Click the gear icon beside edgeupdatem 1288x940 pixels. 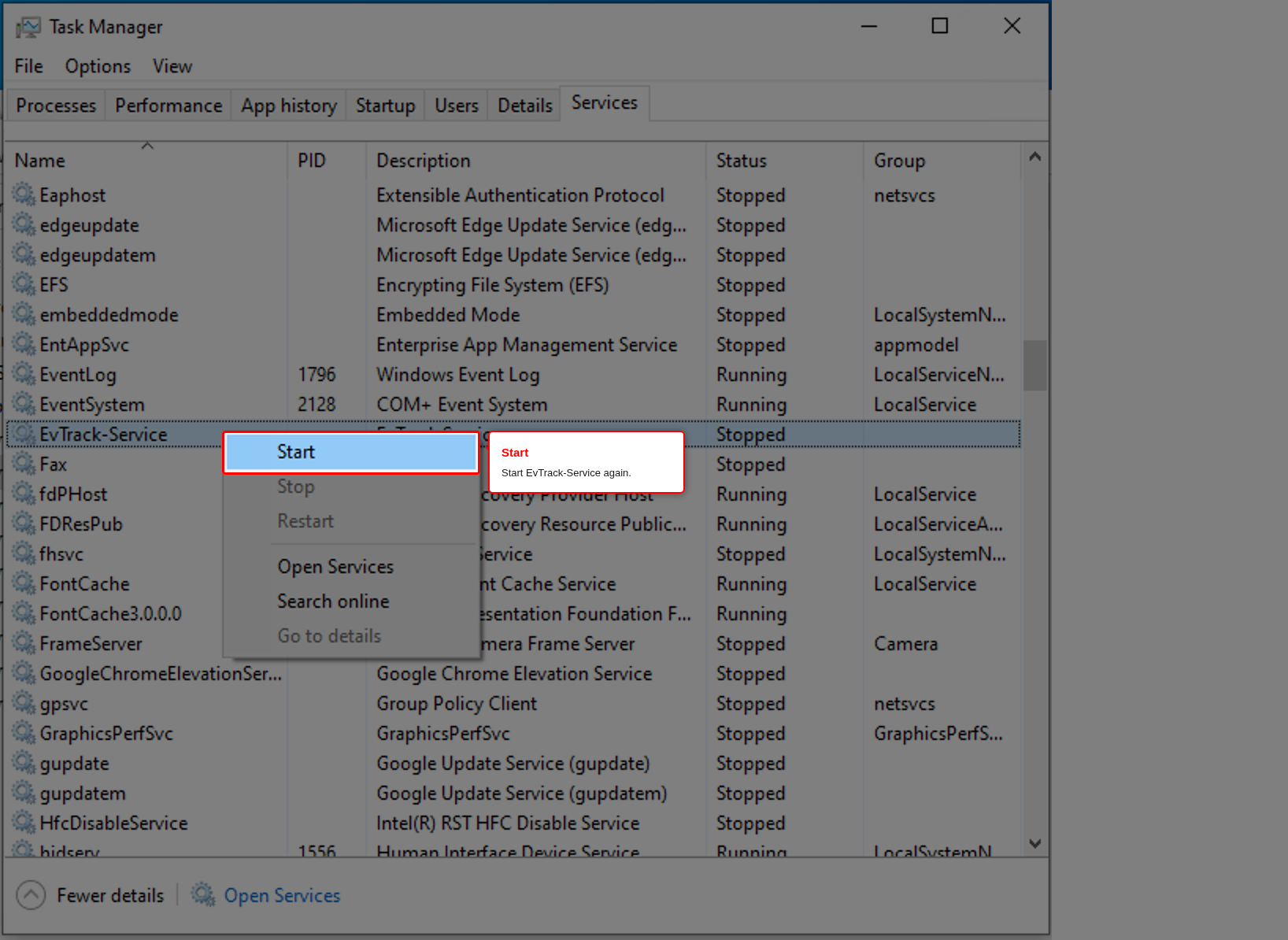(x=24, y=254)
